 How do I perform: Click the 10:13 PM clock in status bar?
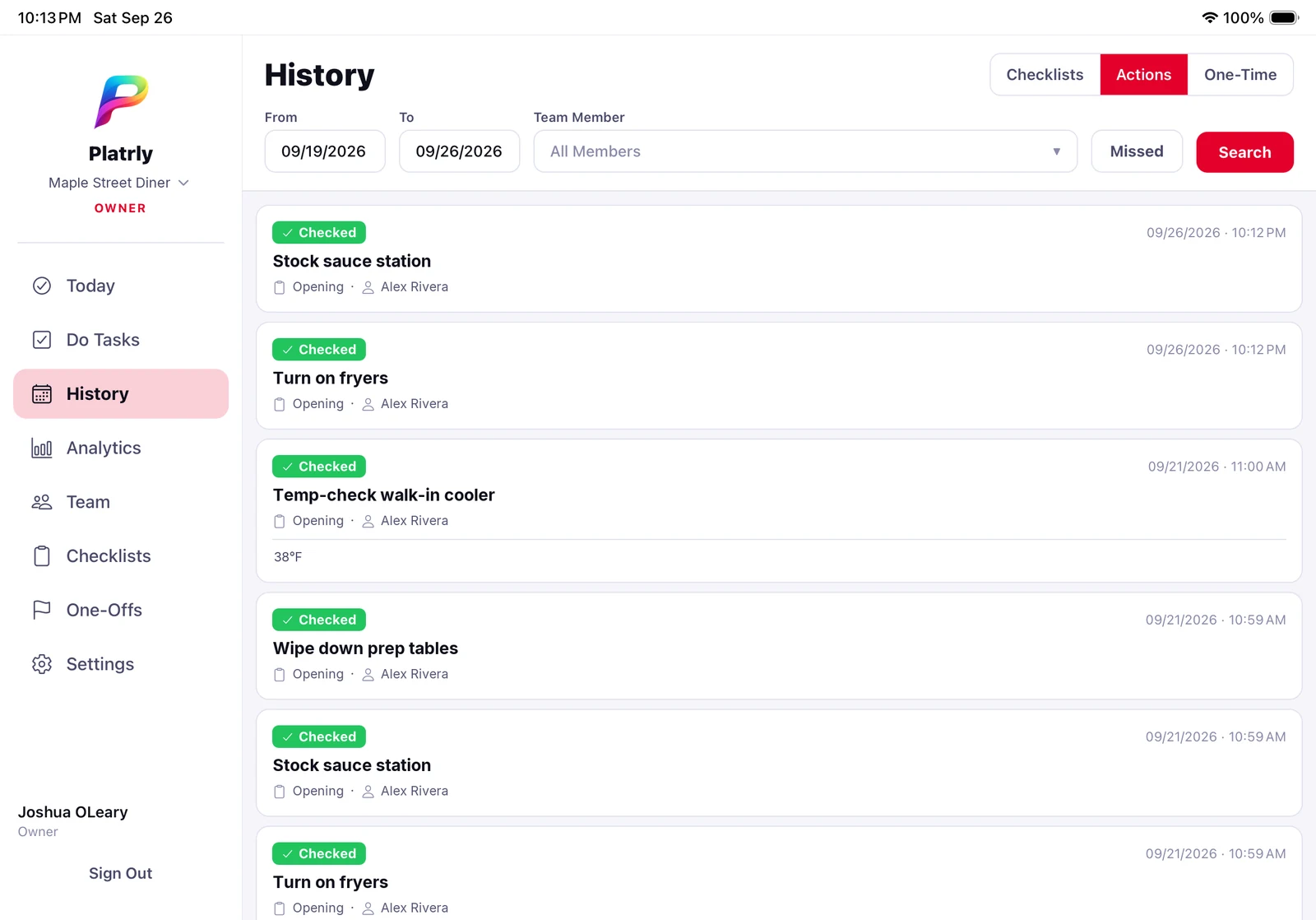tap(49, 17)
